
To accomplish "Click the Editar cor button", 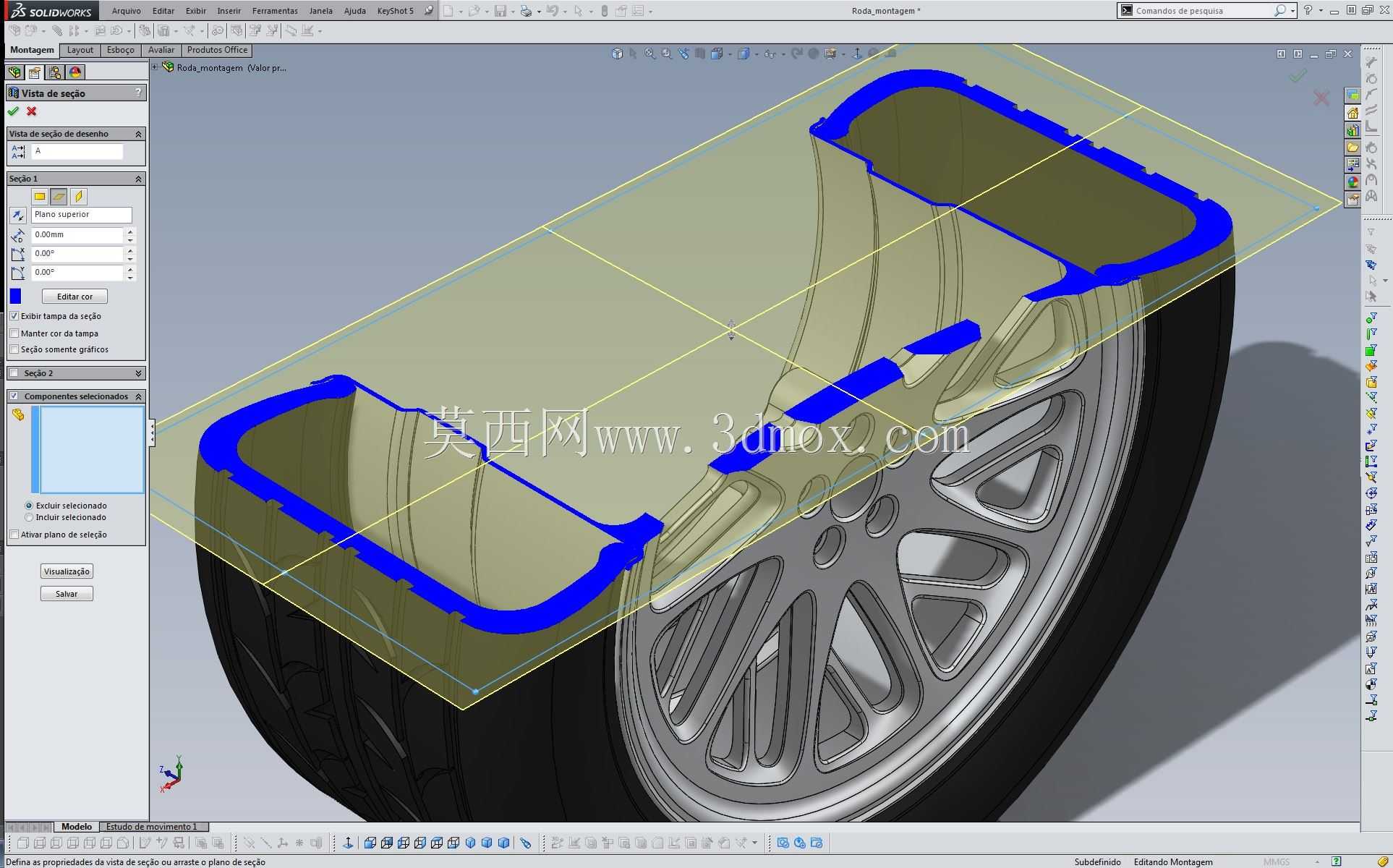I will pos(74,297).
